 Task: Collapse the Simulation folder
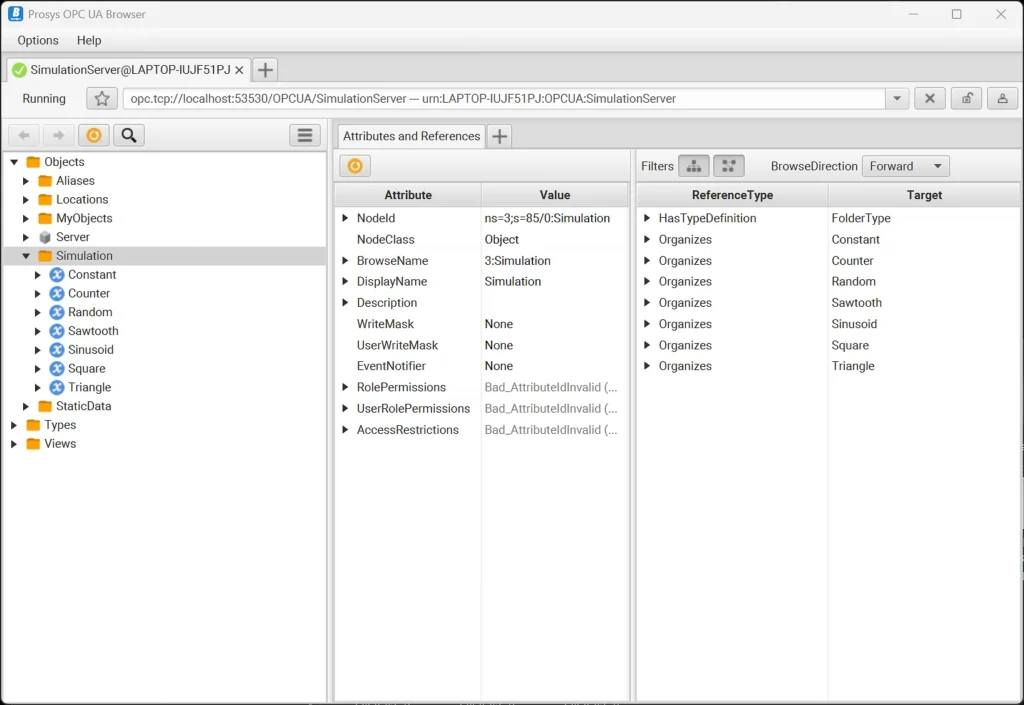pyautogui.click(x=27, y=255)
